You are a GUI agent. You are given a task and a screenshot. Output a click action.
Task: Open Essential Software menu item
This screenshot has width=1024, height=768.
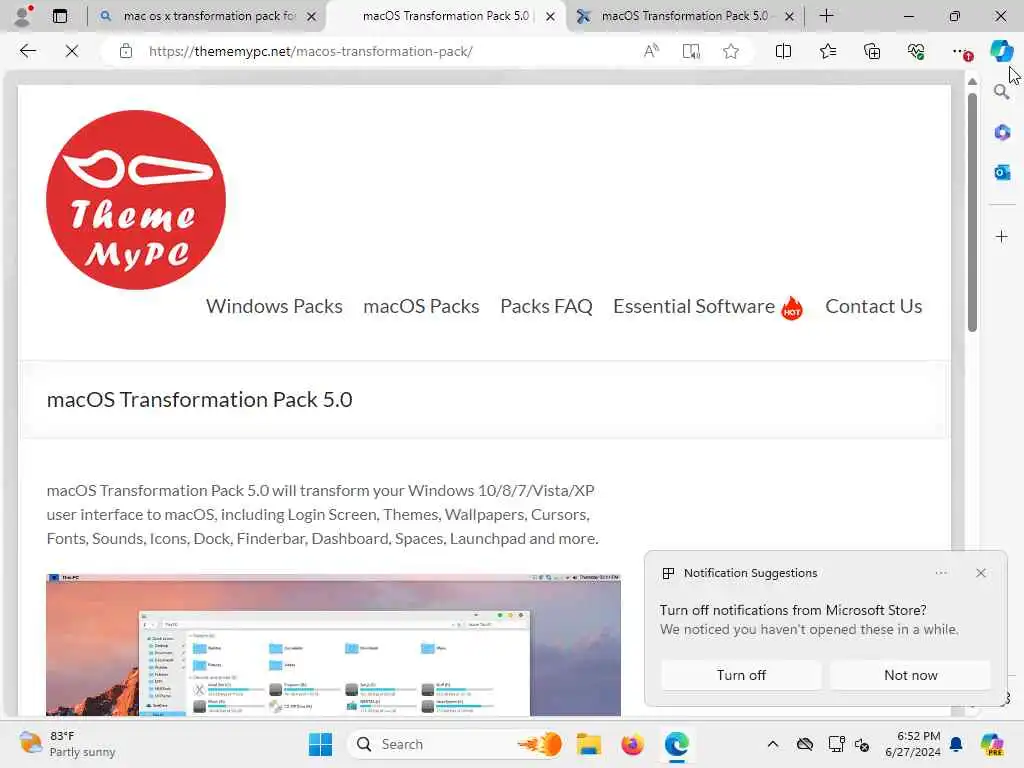pyautogui.click(x=707, y=306)
